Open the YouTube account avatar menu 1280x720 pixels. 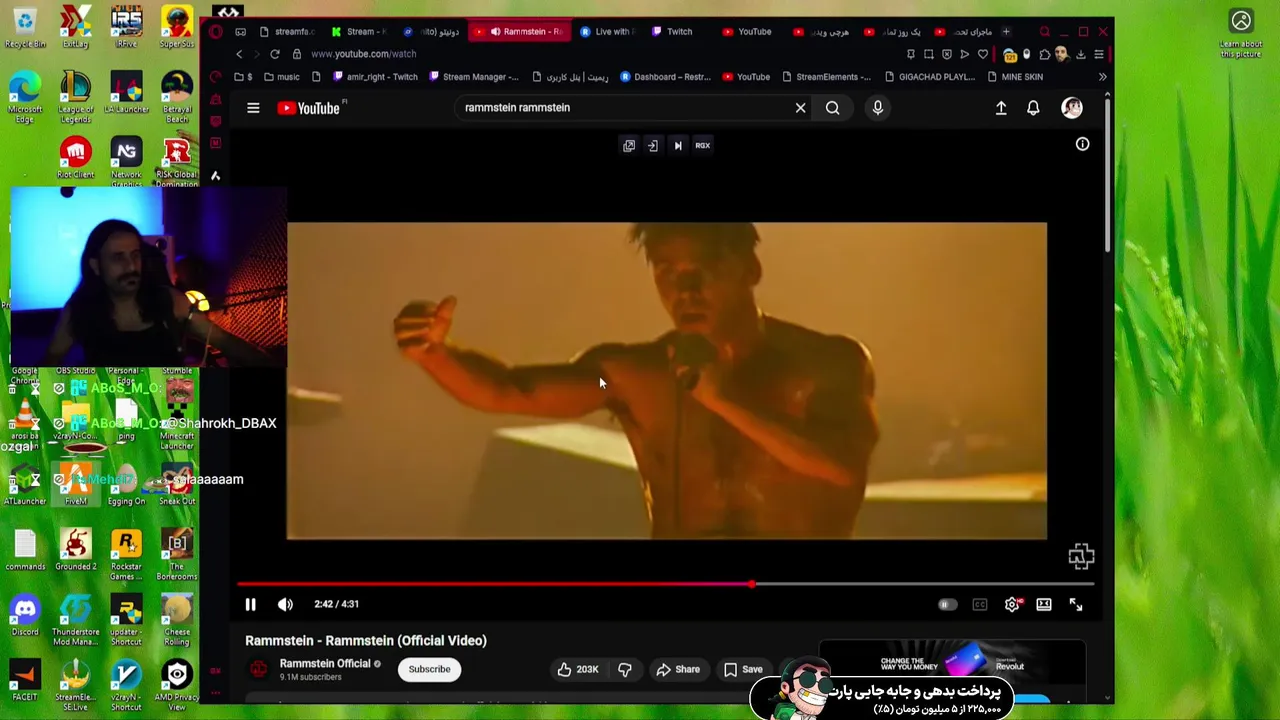(x=1072, y=108)
